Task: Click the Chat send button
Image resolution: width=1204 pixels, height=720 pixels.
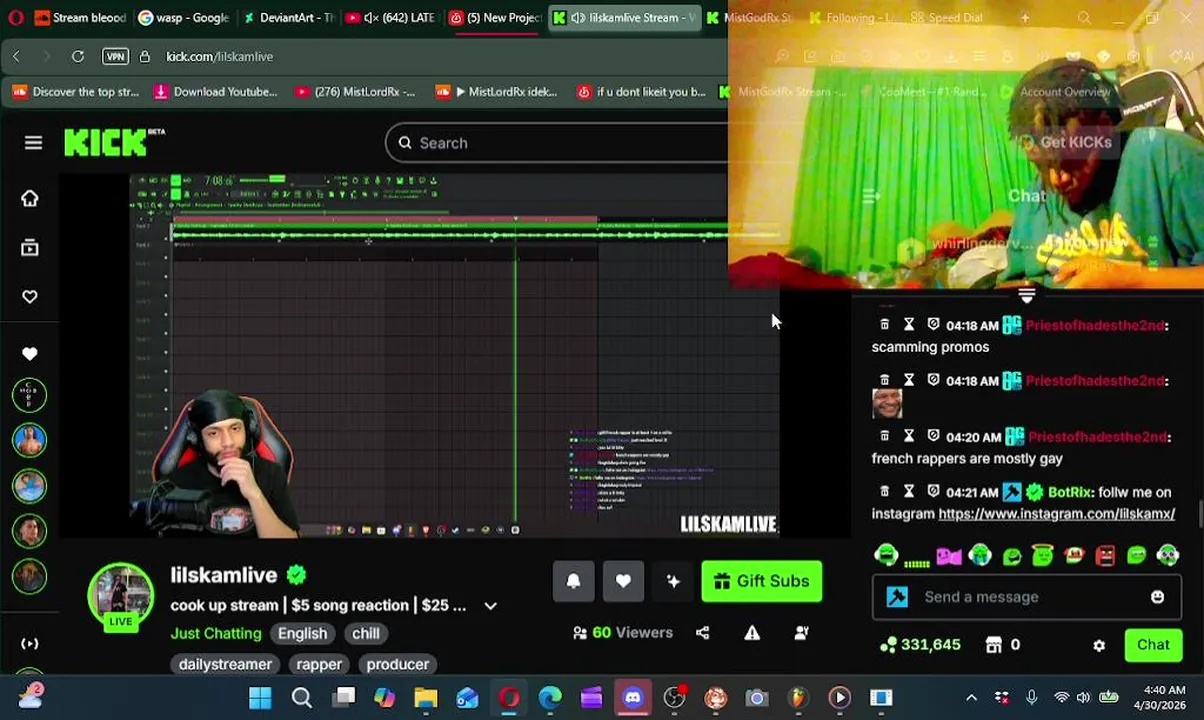Action: [1152, 645]
